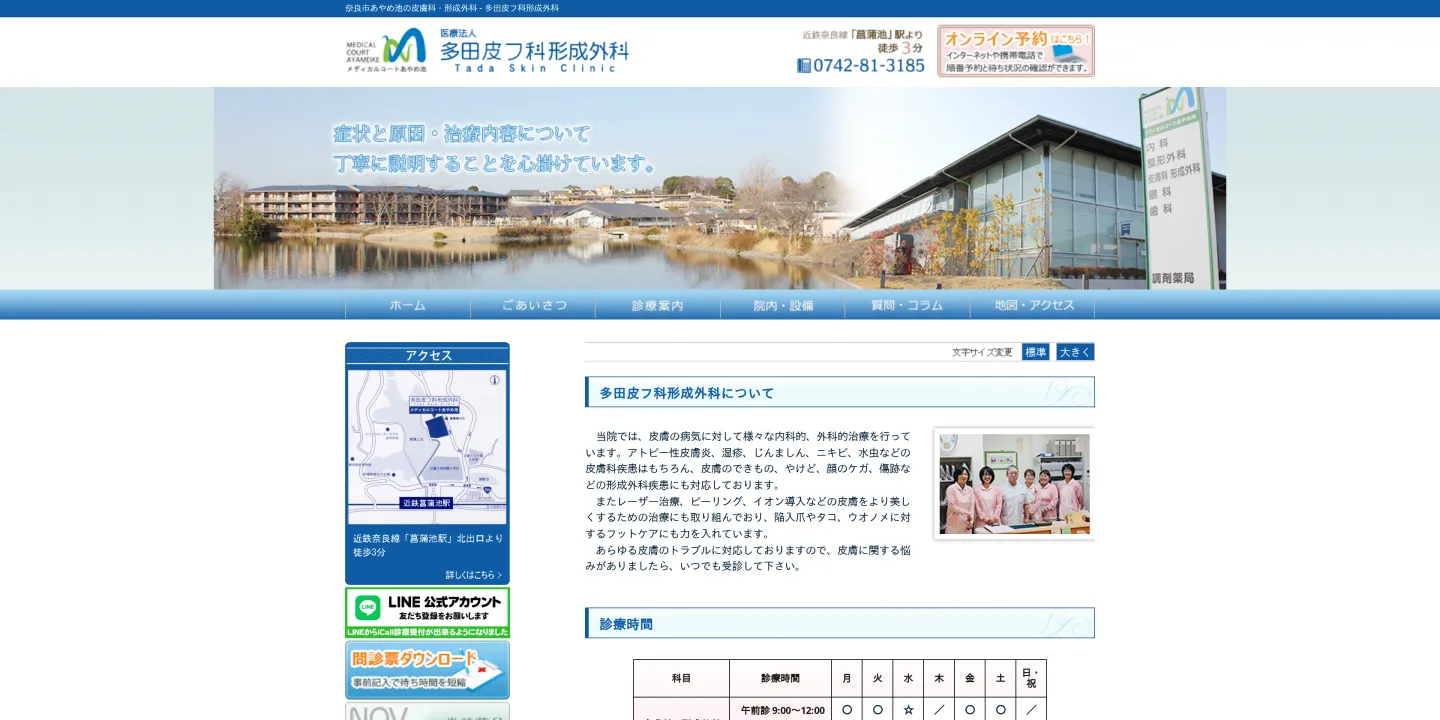
Task: Click the hero banner with the clinic building
Action: pos(720,188)
